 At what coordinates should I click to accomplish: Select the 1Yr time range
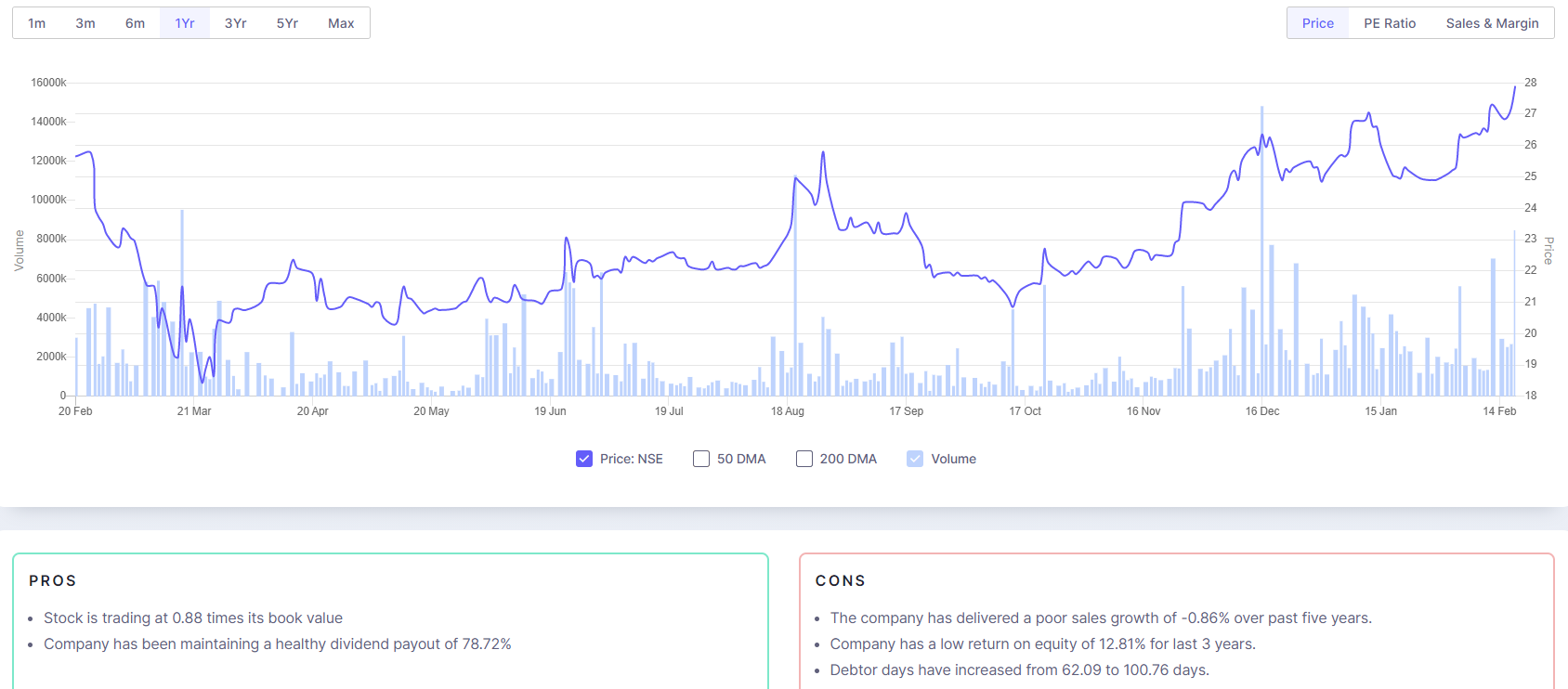[x=185, y=23]
